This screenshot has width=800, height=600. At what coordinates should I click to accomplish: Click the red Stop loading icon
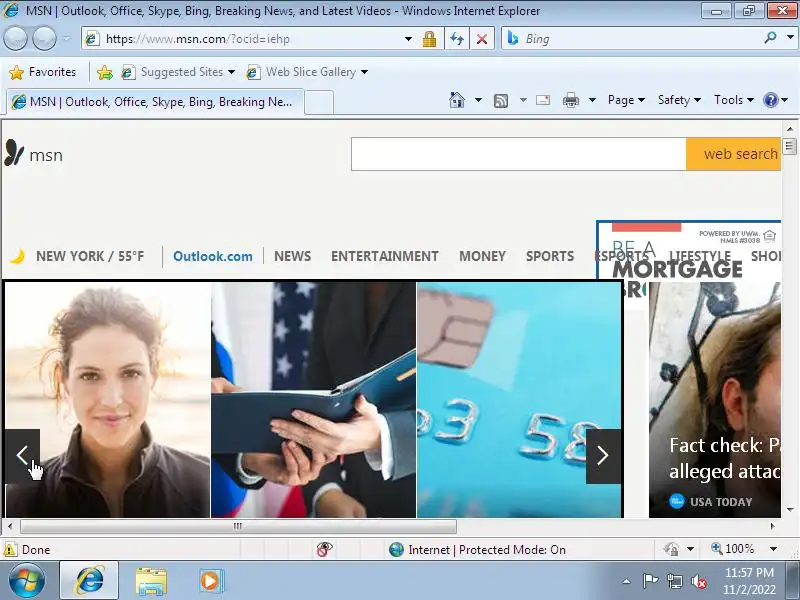point(482,39)
